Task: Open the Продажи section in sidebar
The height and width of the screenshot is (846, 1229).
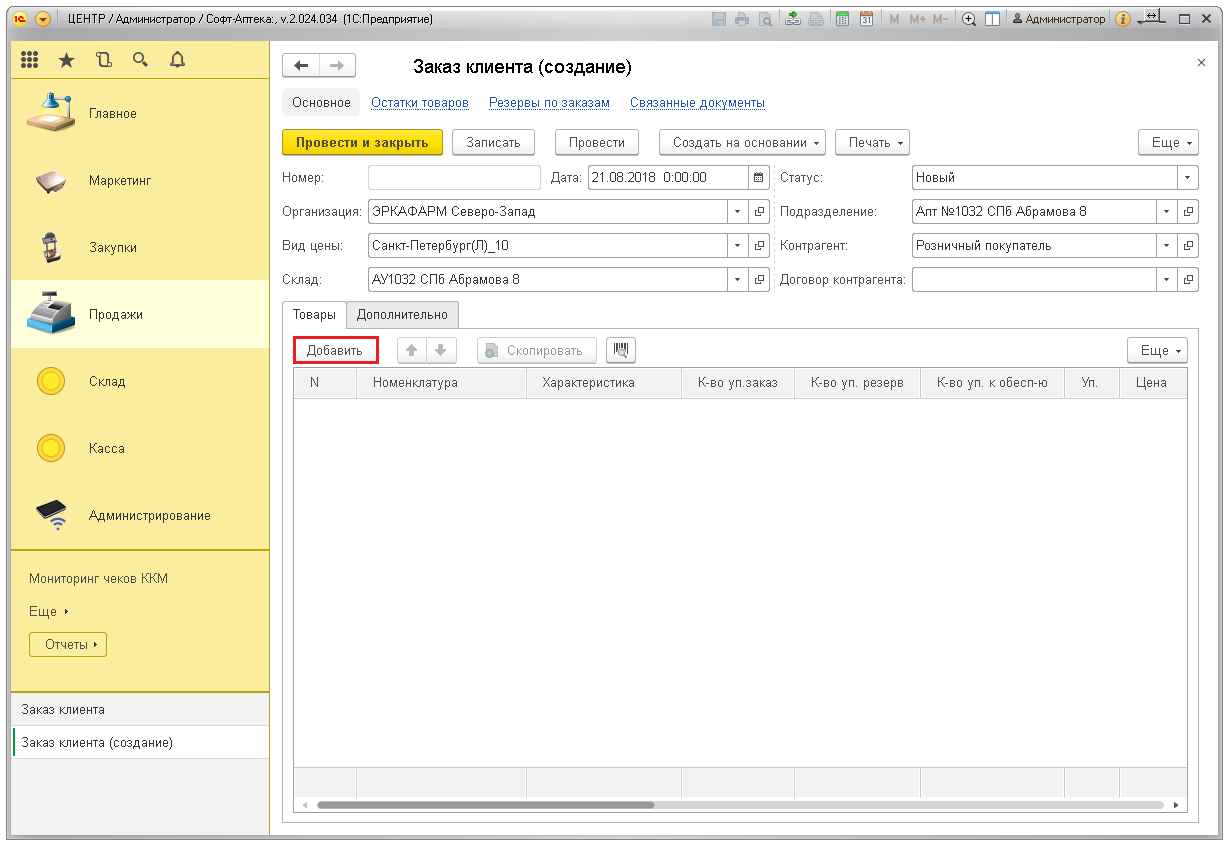Action: point(115,314)
